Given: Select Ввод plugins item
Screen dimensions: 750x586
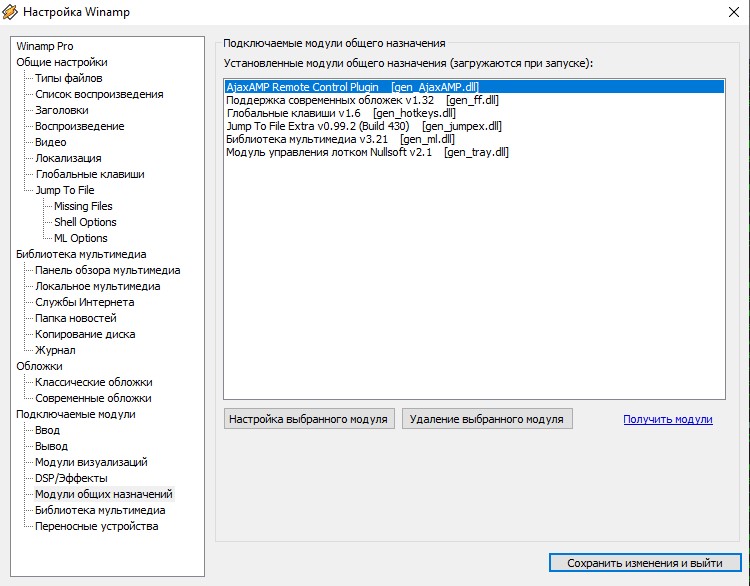Looking at the screenshot, I should tap(47, 430).
